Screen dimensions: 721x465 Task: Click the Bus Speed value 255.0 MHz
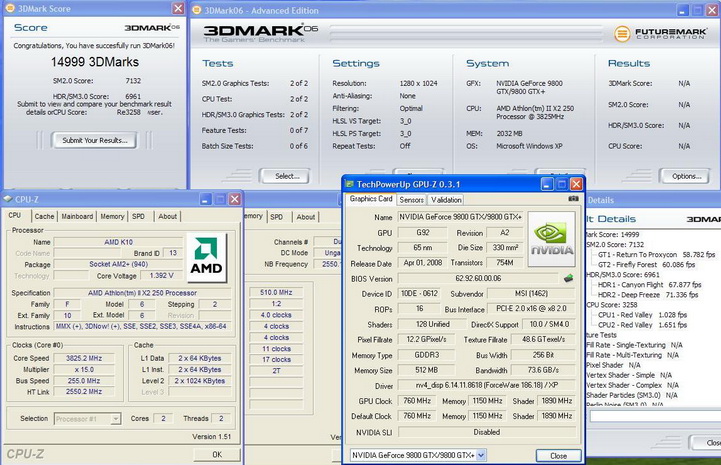click(x=84, y=380)
